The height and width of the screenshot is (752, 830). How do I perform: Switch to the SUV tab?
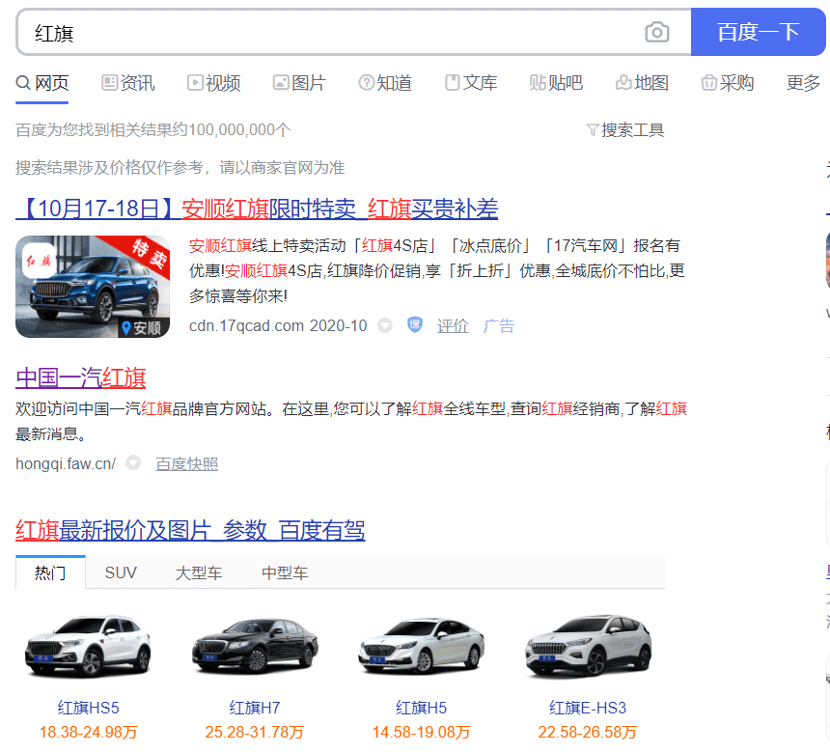pos(121,573)
